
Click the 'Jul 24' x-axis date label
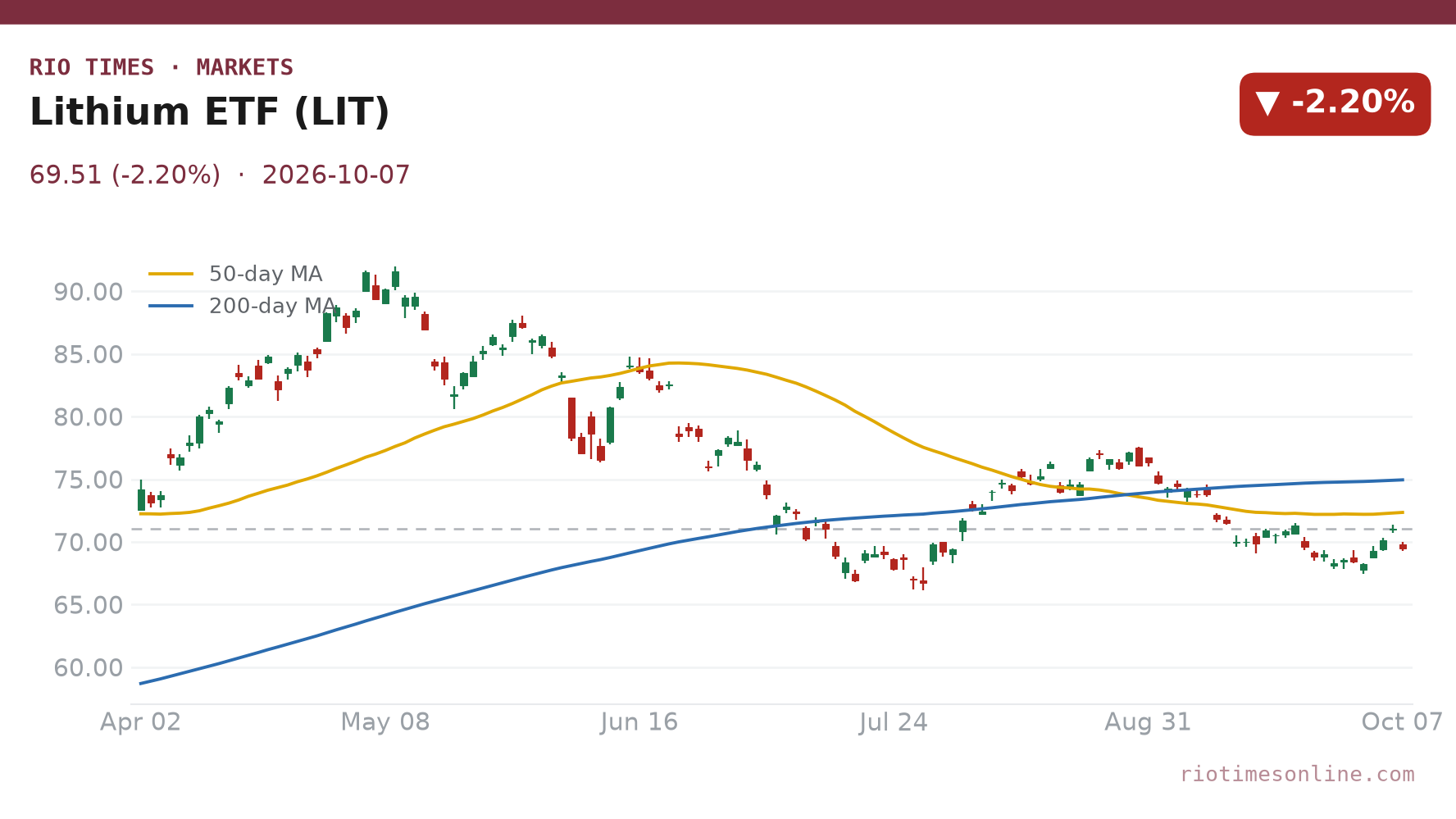tap(894, 722)
